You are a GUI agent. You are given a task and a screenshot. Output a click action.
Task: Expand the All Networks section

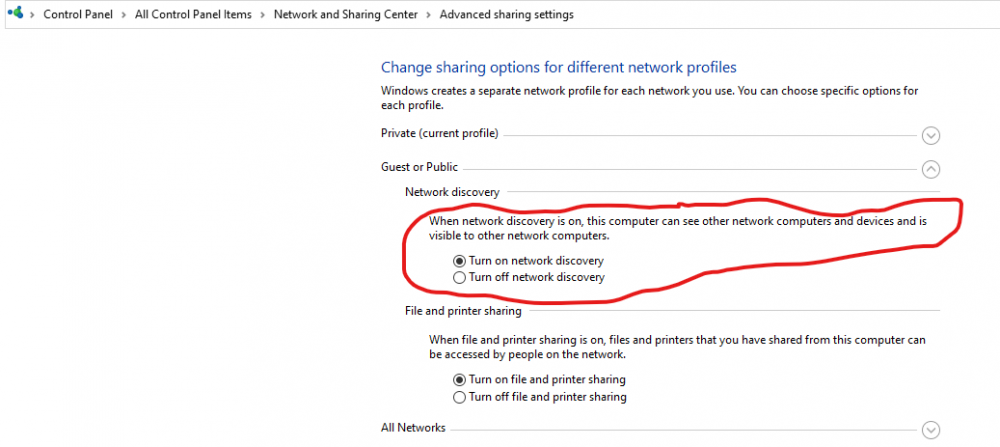(x=931, y=430)
